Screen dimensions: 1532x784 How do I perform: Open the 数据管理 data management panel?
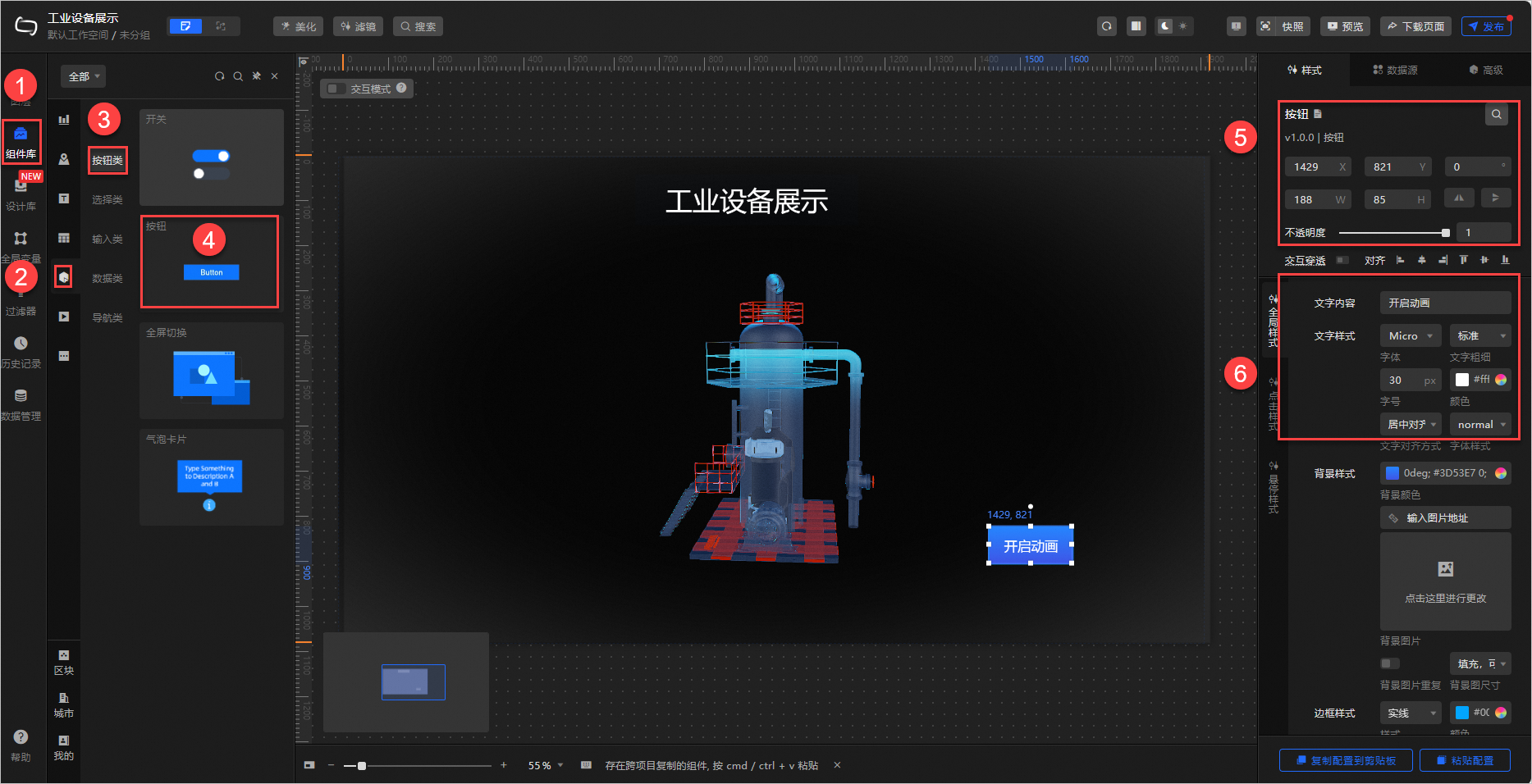point(21,405)
